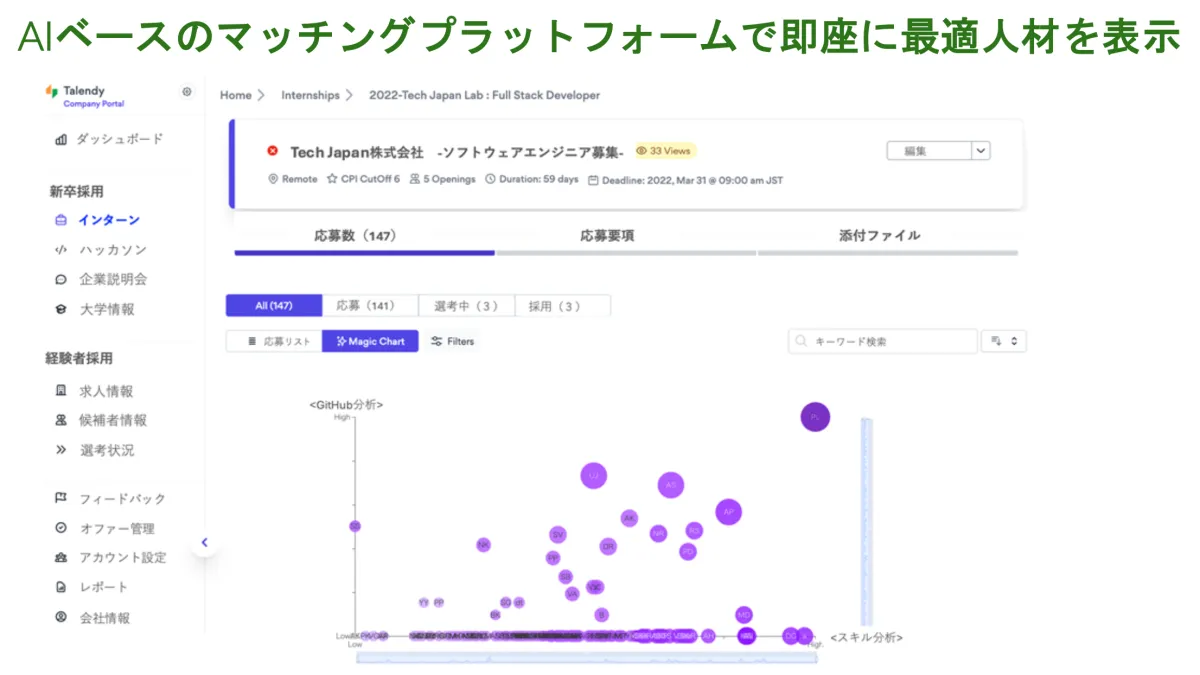Open 求人情報 under 経験者採用
Image resolution: width=1200 pixels, height=675 pixels.
point(106,391)
